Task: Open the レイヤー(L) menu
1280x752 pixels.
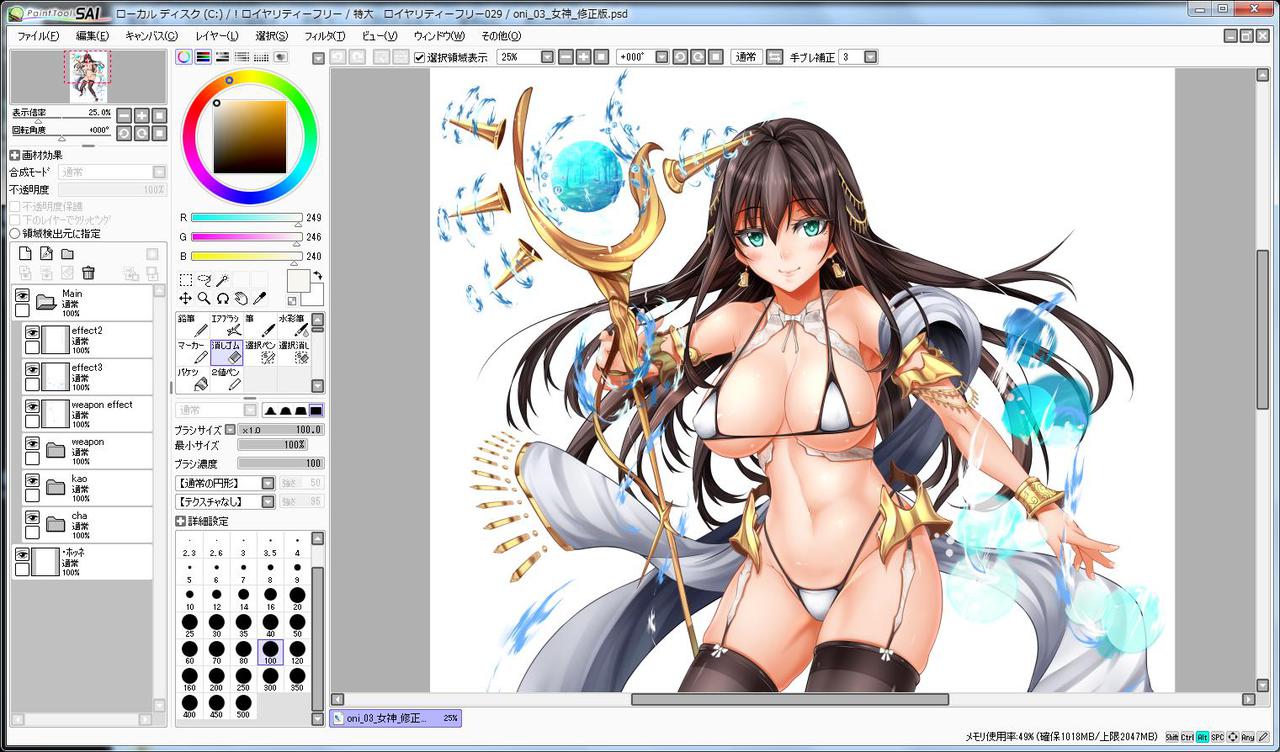Action: pyautogui.click(x=217, y=35)
